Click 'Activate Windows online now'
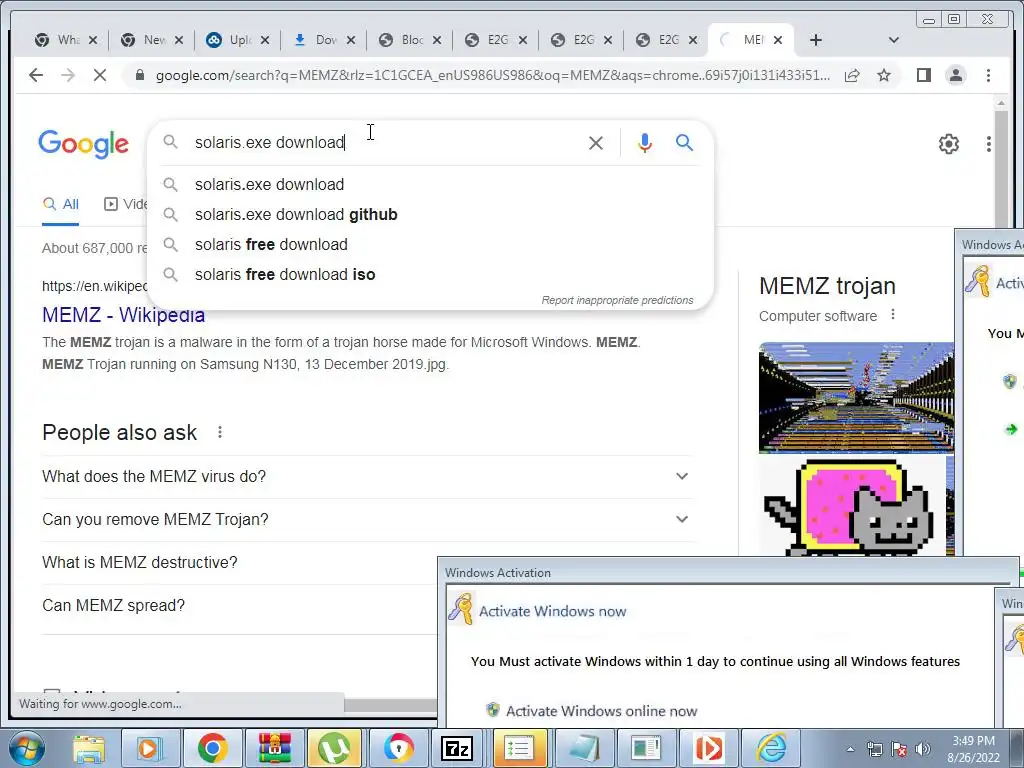1024x768 pixels. (601, 711)
